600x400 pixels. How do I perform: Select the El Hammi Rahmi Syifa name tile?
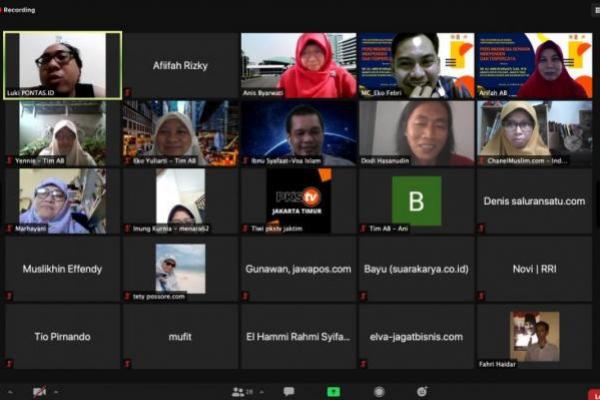point(299,336)
